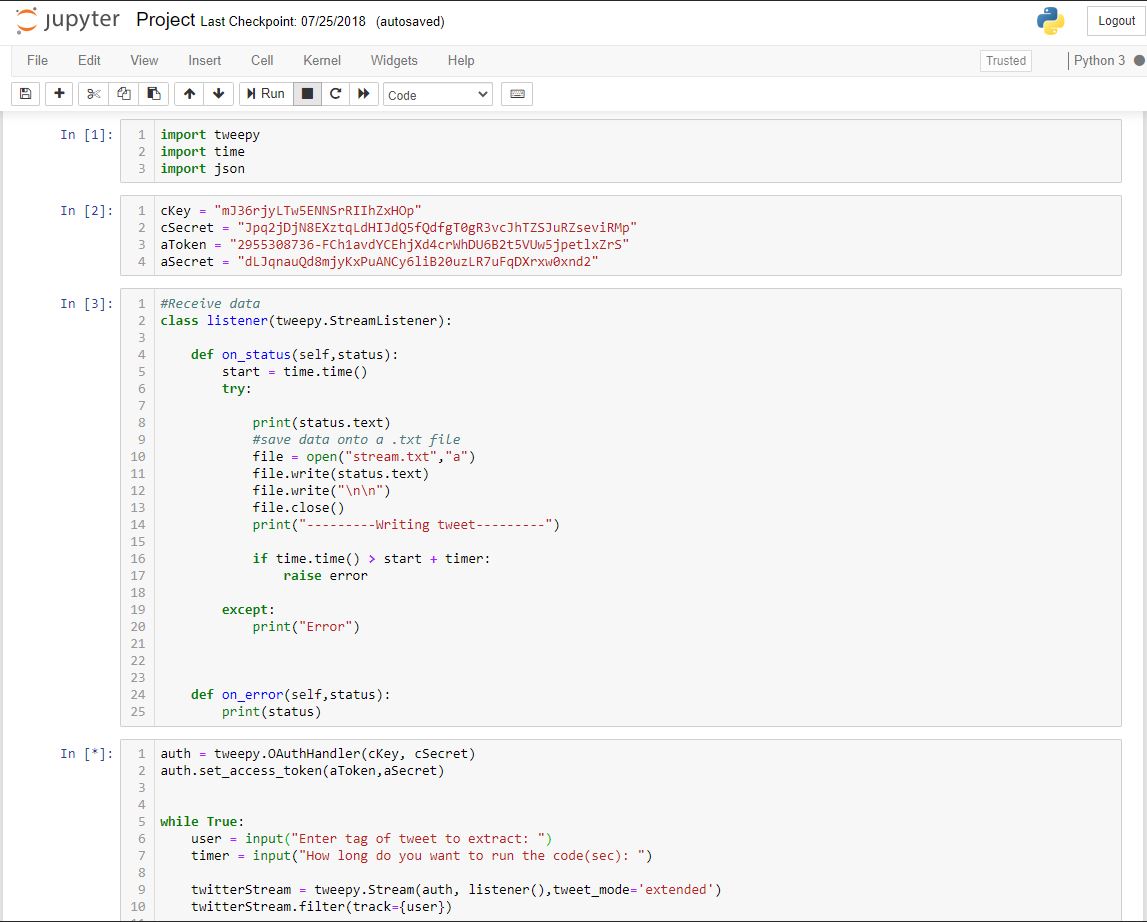Click the 'tweepy.Stream(auth, listener()' line

point(456,890)
